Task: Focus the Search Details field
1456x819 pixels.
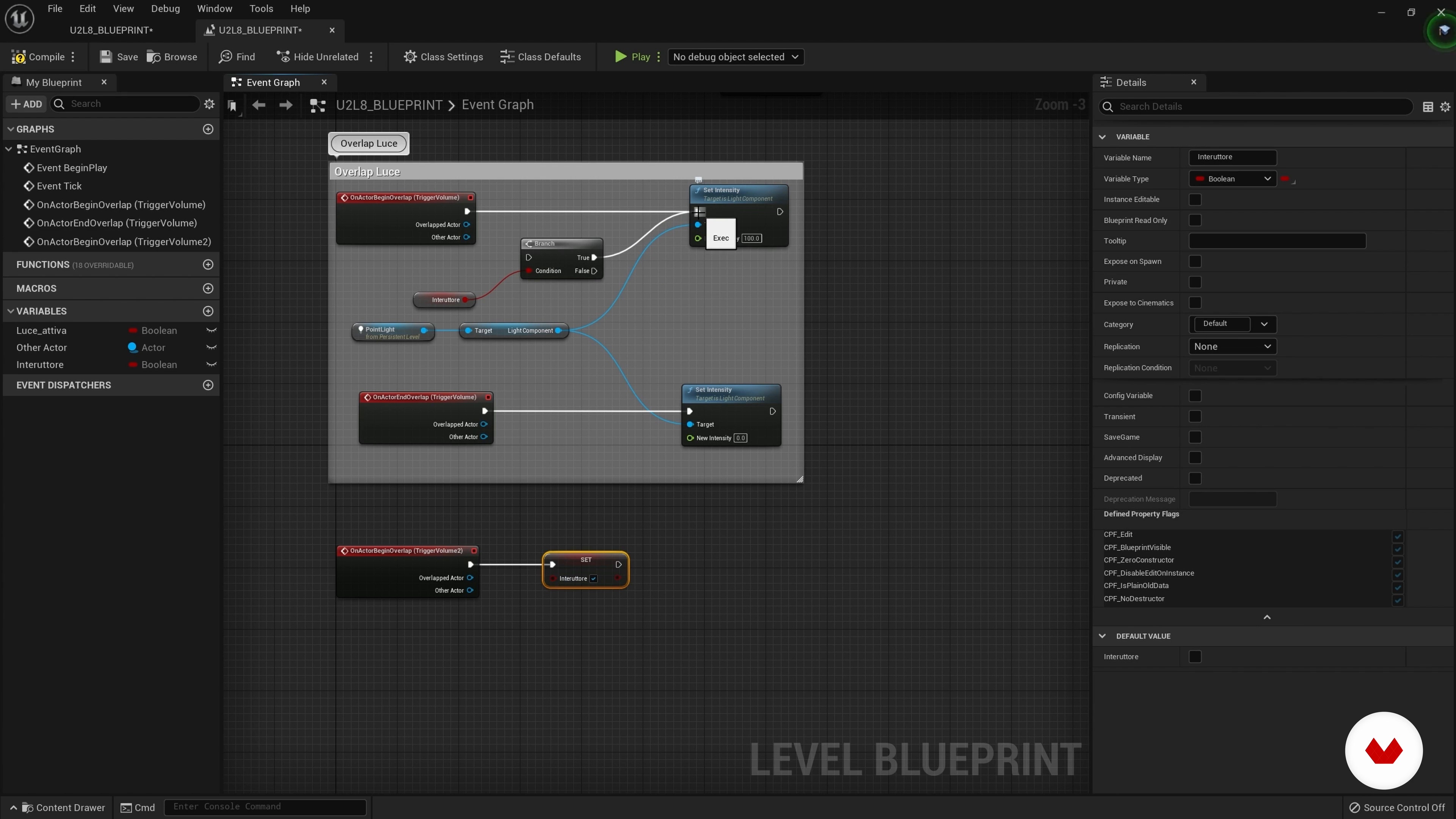Action: [x=1256, y=106]
